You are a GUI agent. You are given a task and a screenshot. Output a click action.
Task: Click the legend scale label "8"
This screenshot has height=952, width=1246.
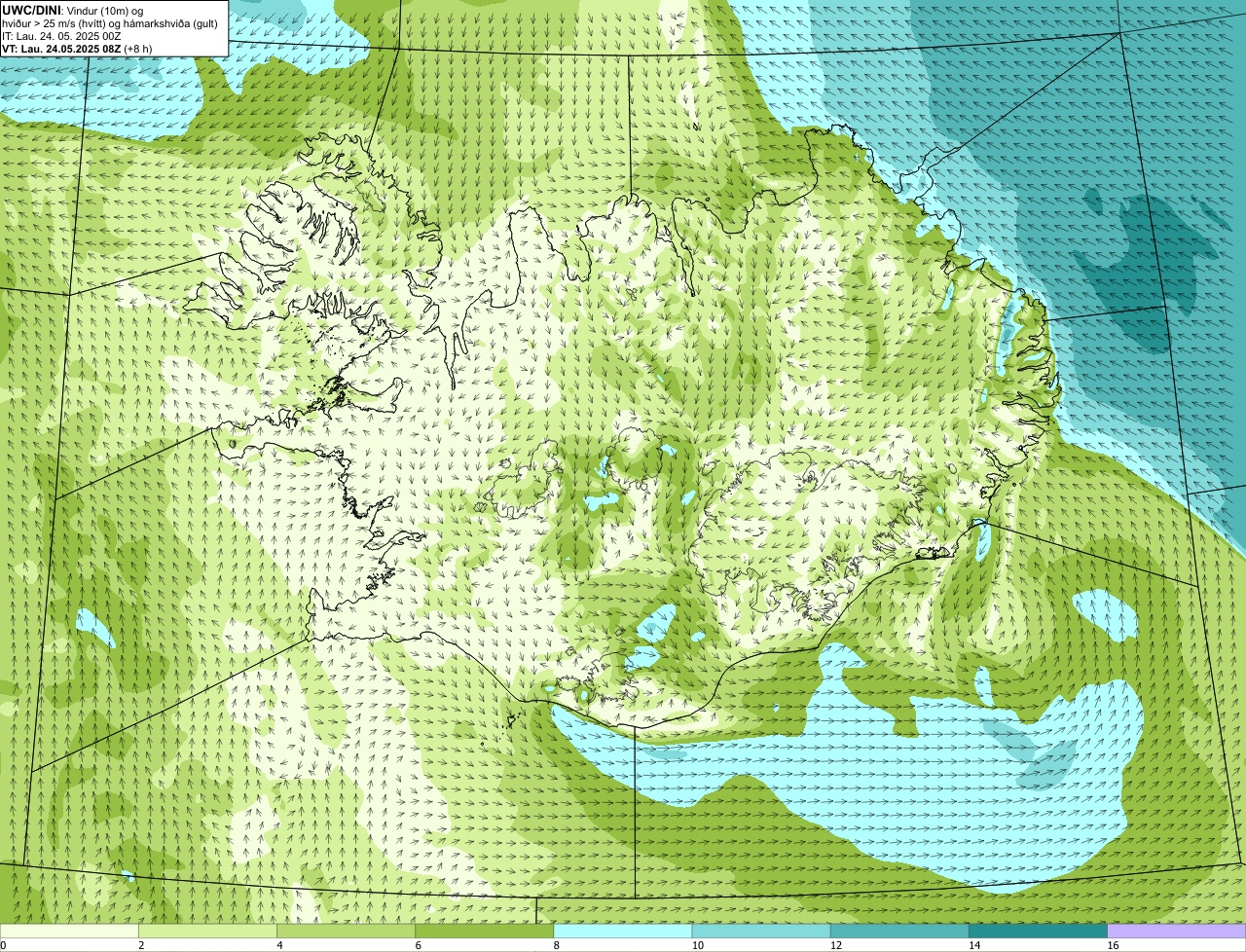(557, 945)
